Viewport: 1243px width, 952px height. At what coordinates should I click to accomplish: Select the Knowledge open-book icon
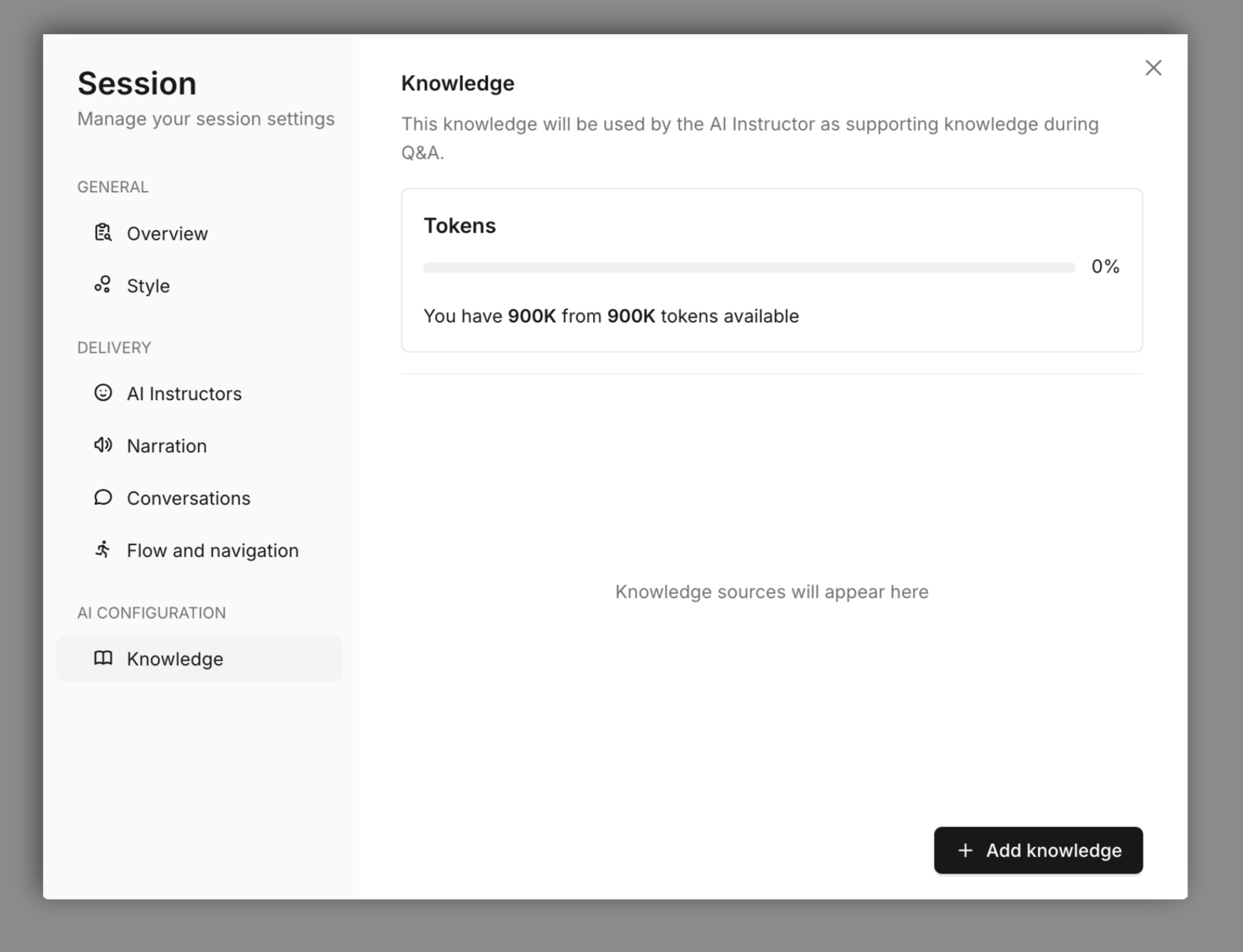[x=103, y=658]
